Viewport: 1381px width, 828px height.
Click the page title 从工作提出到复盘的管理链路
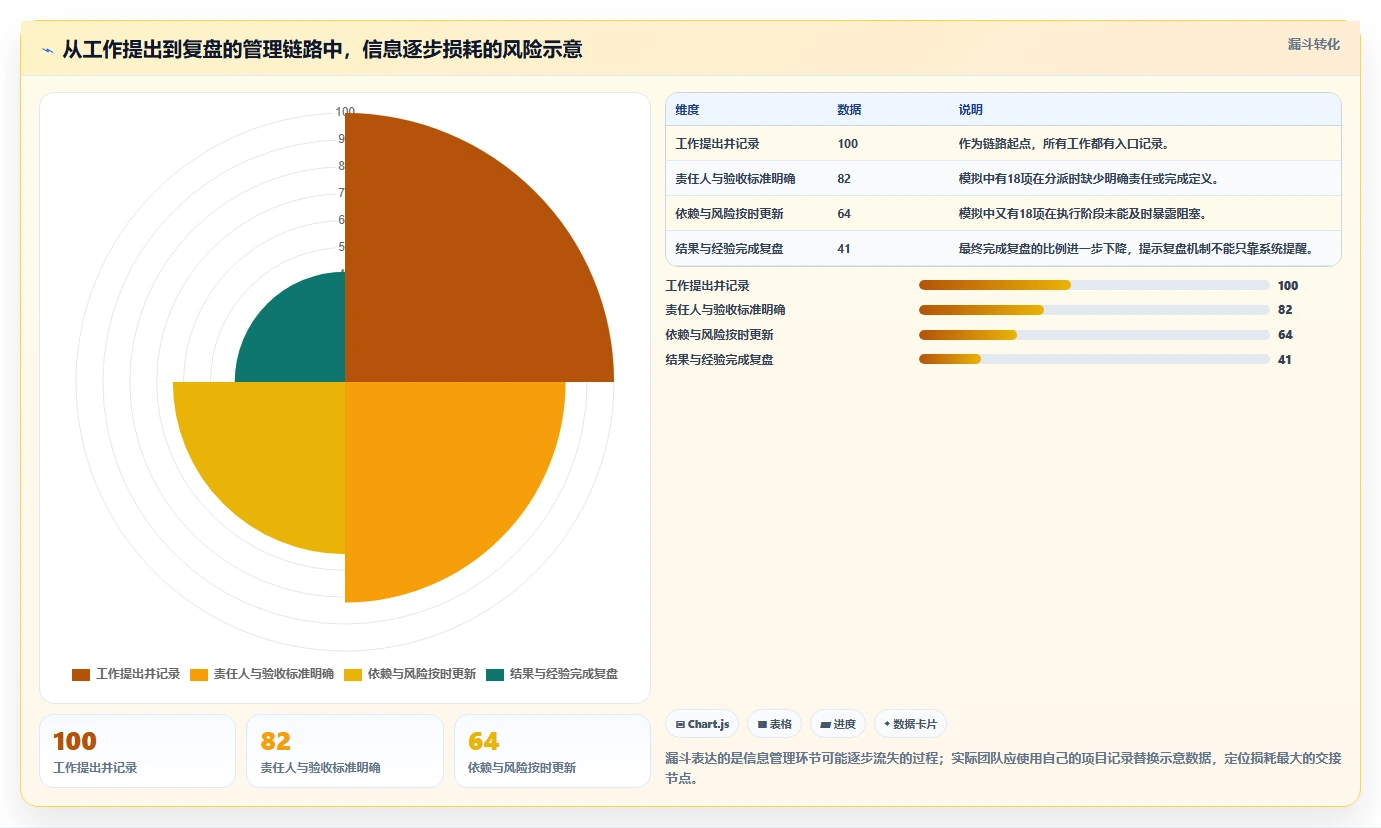(x=322, y=49)
